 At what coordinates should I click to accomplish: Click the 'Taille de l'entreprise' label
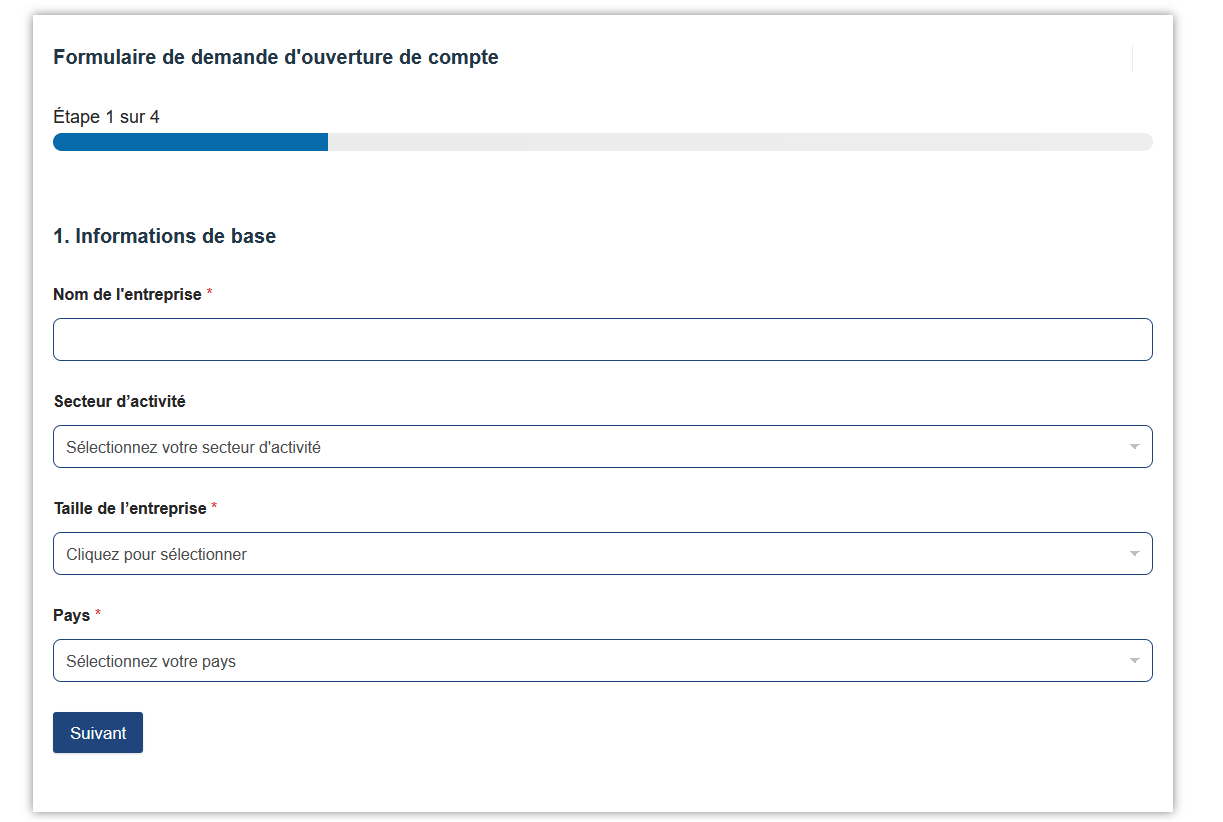click(x=130, y=508)
